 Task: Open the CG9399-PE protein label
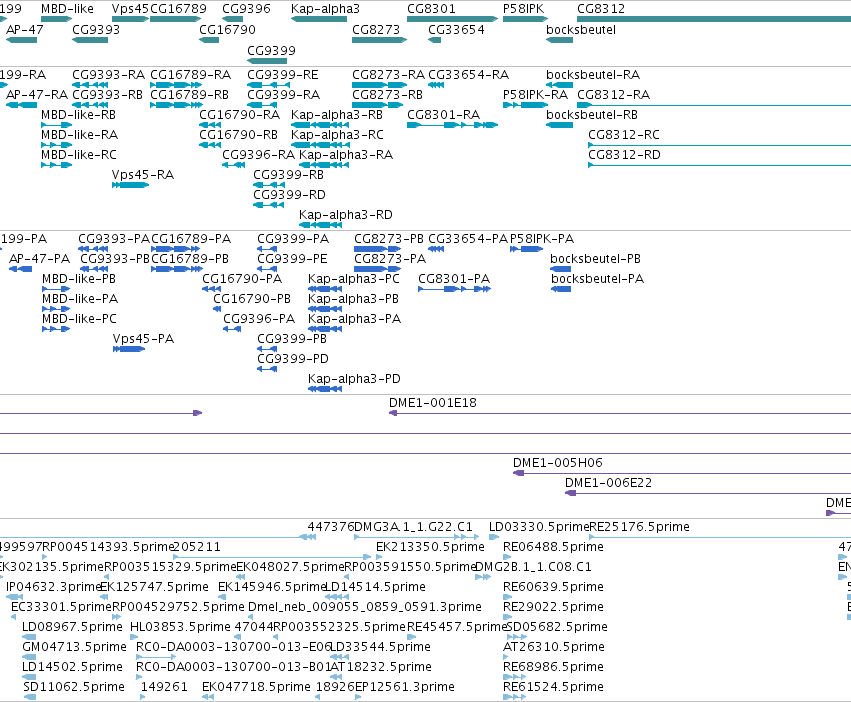(293, 259)
